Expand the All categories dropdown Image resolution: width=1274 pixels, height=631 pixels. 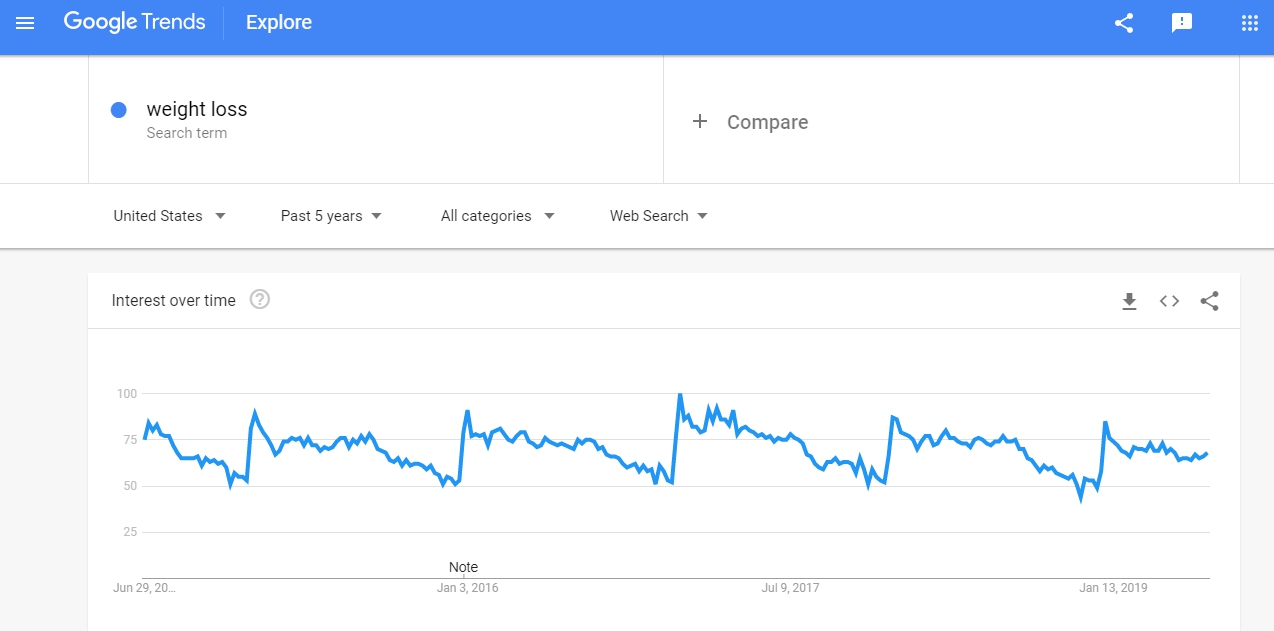[x=498, y=216]
